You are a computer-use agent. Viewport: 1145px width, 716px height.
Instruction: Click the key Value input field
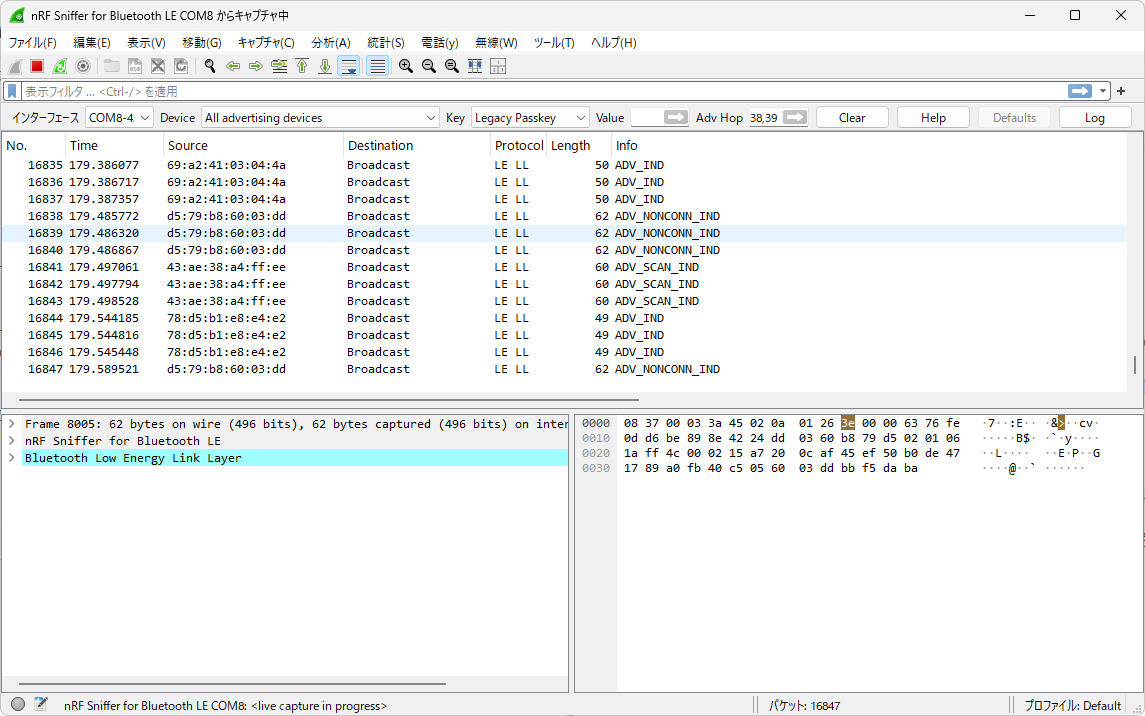click(646, 118)
